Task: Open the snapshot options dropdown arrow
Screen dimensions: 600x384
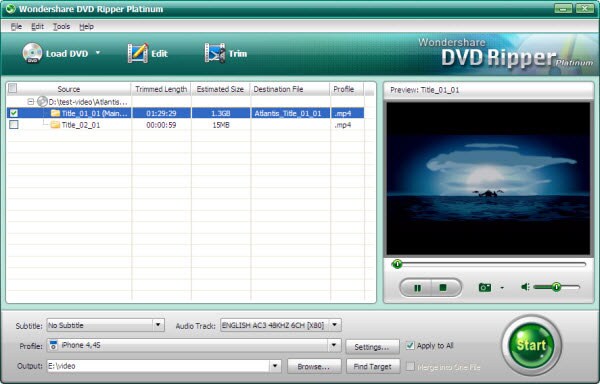Action: 502,288
